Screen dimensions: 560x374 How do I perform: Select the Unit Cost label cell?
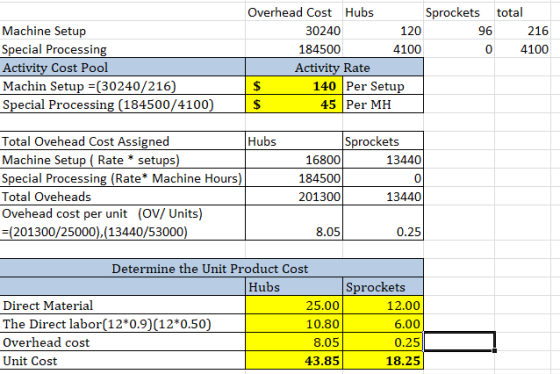click(122, 360)
